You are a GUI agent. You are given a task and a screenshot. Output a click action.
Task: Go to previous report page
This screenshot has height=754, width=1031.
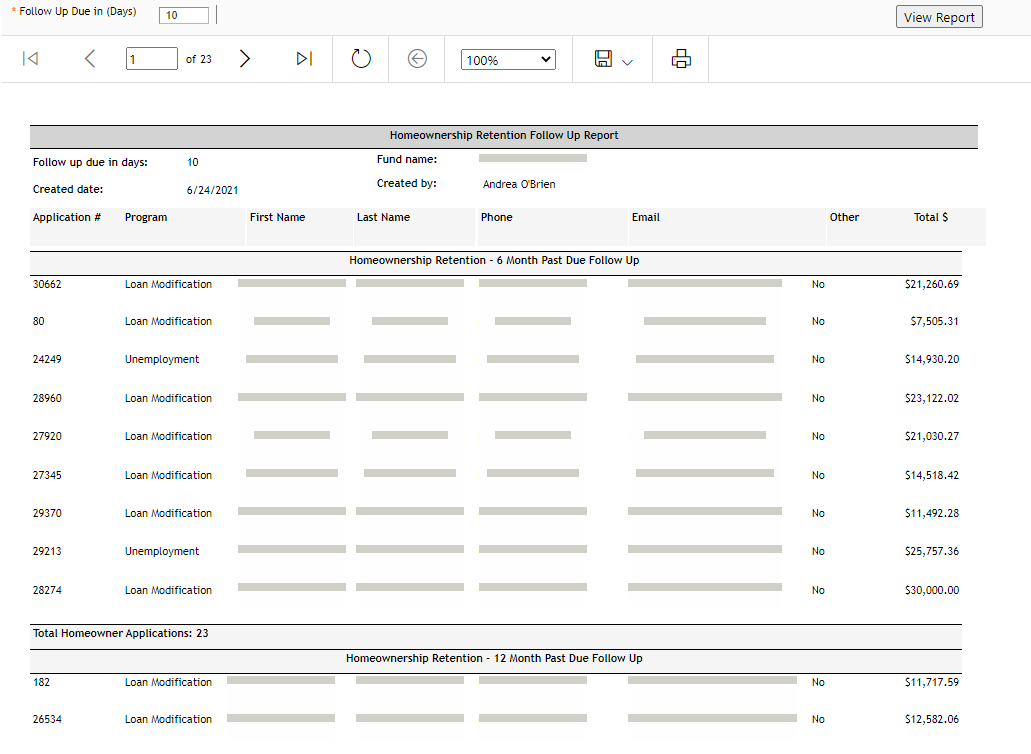point(90,59)
